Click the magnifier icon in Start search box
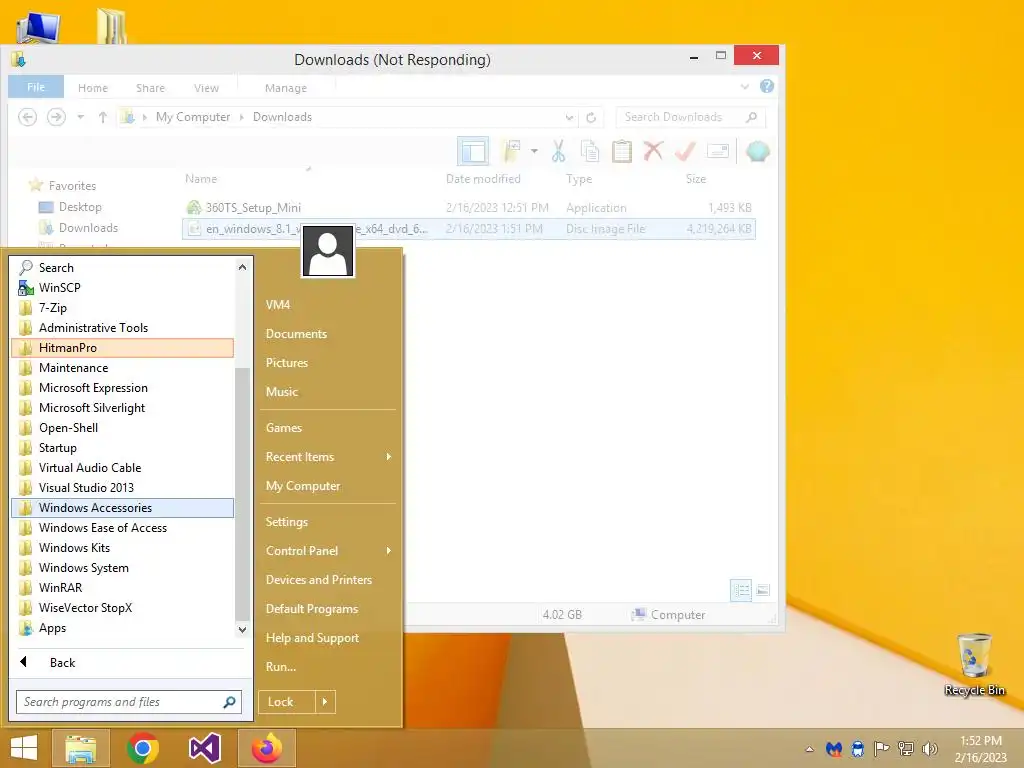Screen dimensions: 1024x768 [229, 702]
